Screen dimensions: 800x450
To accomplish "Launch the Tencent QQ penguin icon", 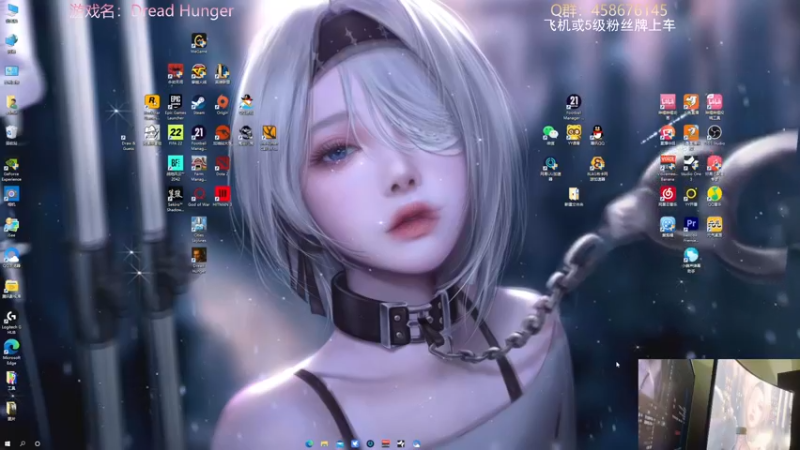I will (x=597, y=133).
